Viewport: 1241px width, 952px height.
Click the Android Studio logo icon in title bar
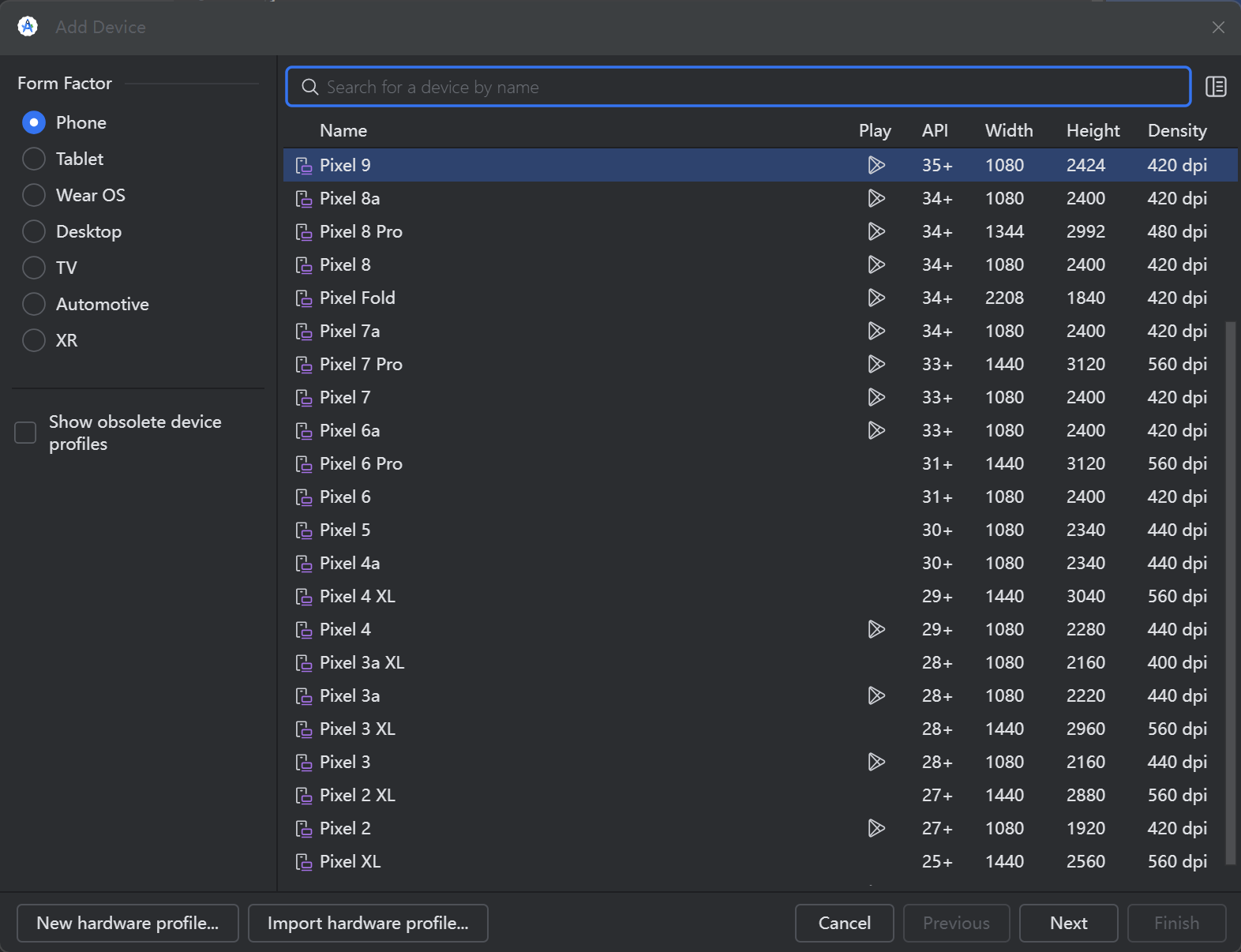click(28, 27)
